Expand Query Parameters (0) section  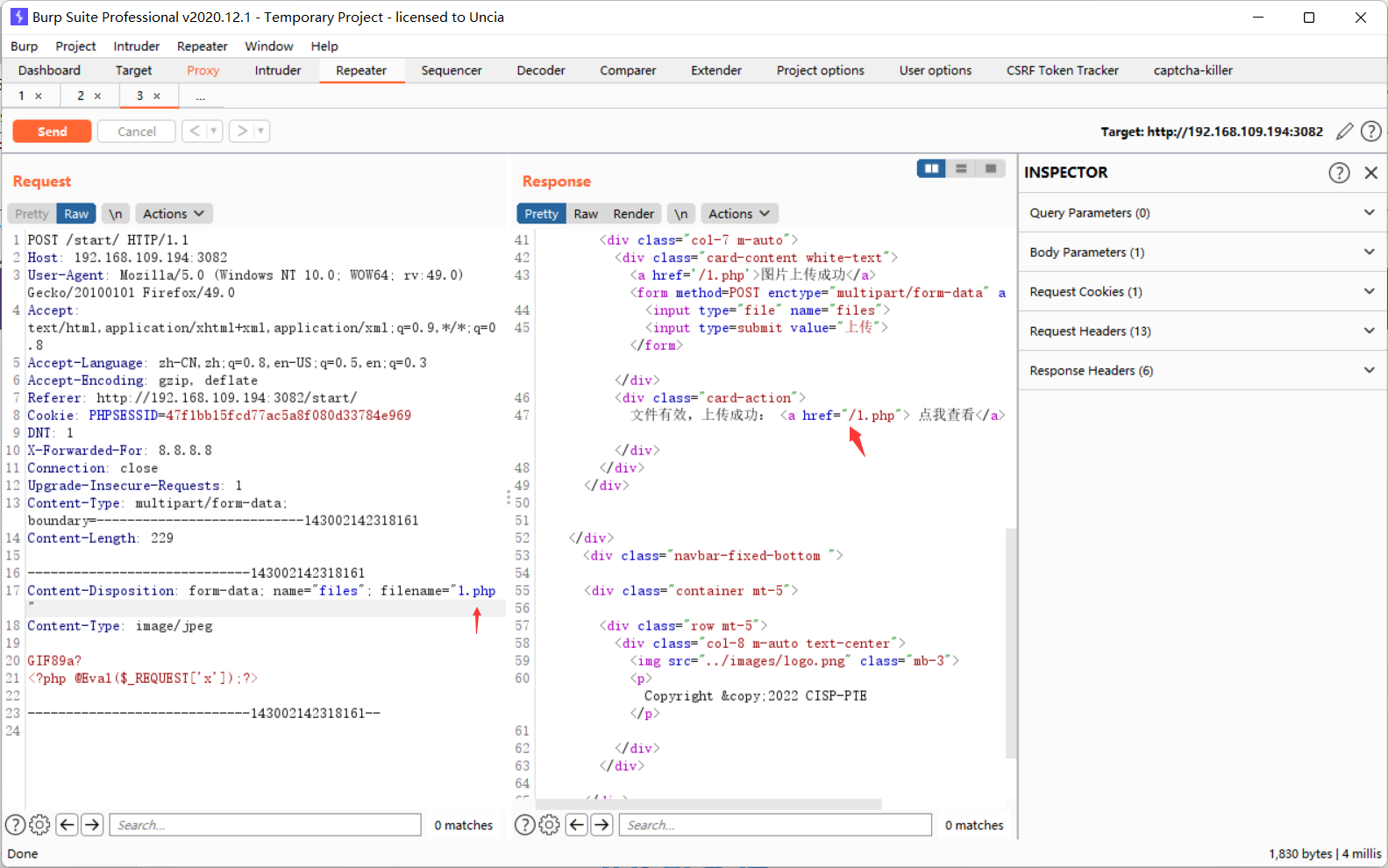[1203, 213]
